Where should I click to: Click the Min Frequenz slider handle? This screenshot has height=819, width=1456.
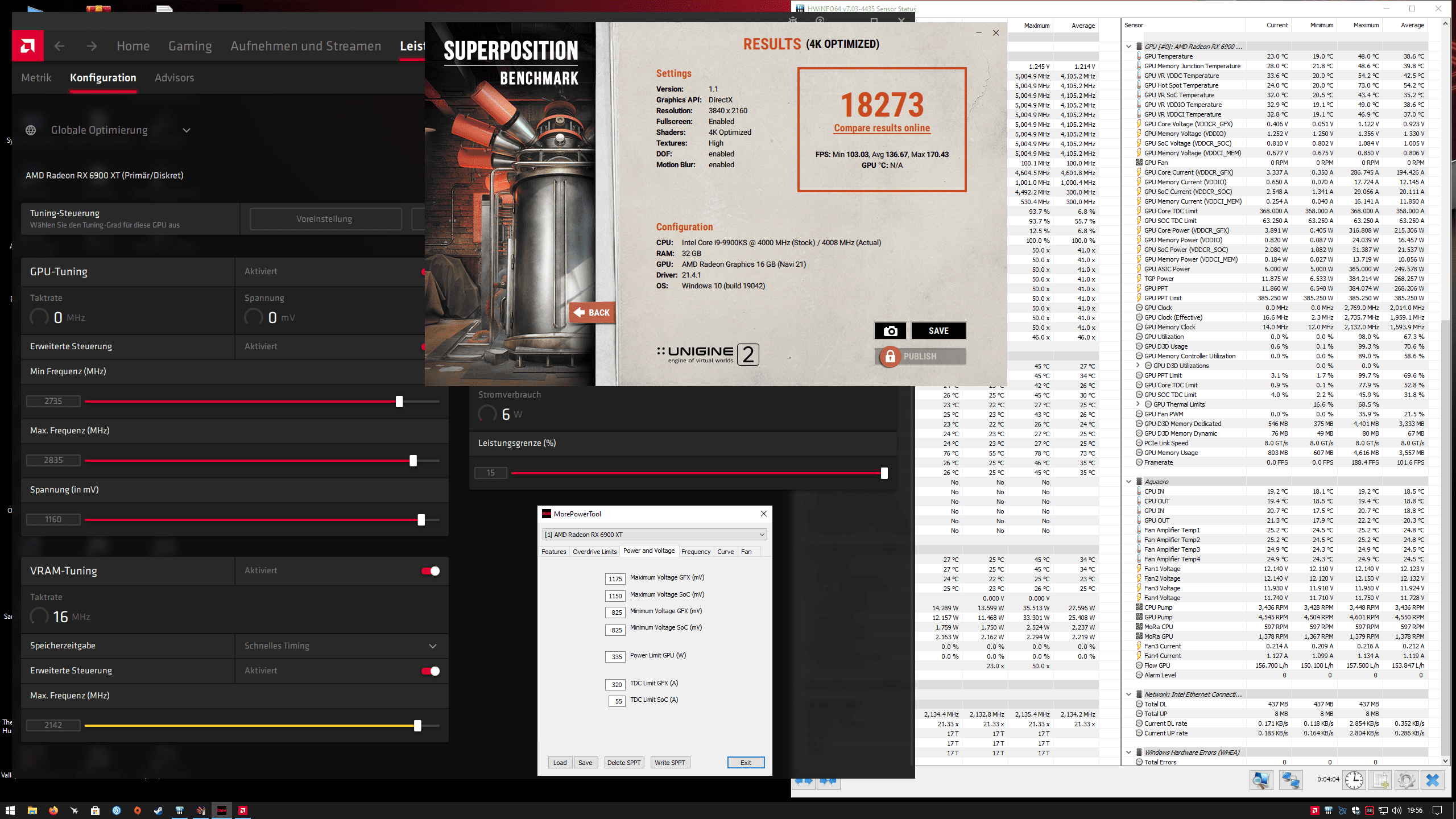399,402
